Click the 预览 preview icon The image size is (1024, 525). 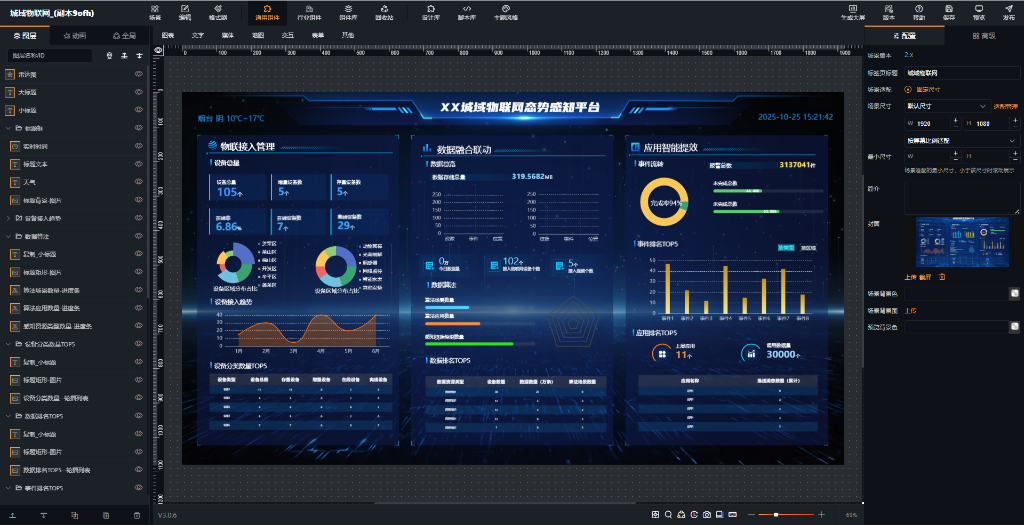point(978,11)
